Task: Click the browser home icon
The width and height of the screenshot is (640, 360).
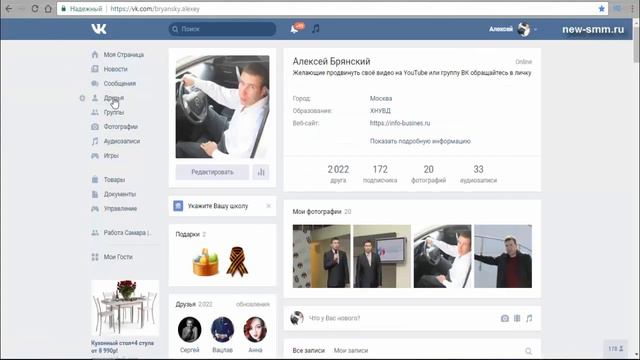Action: pos(48,9)
